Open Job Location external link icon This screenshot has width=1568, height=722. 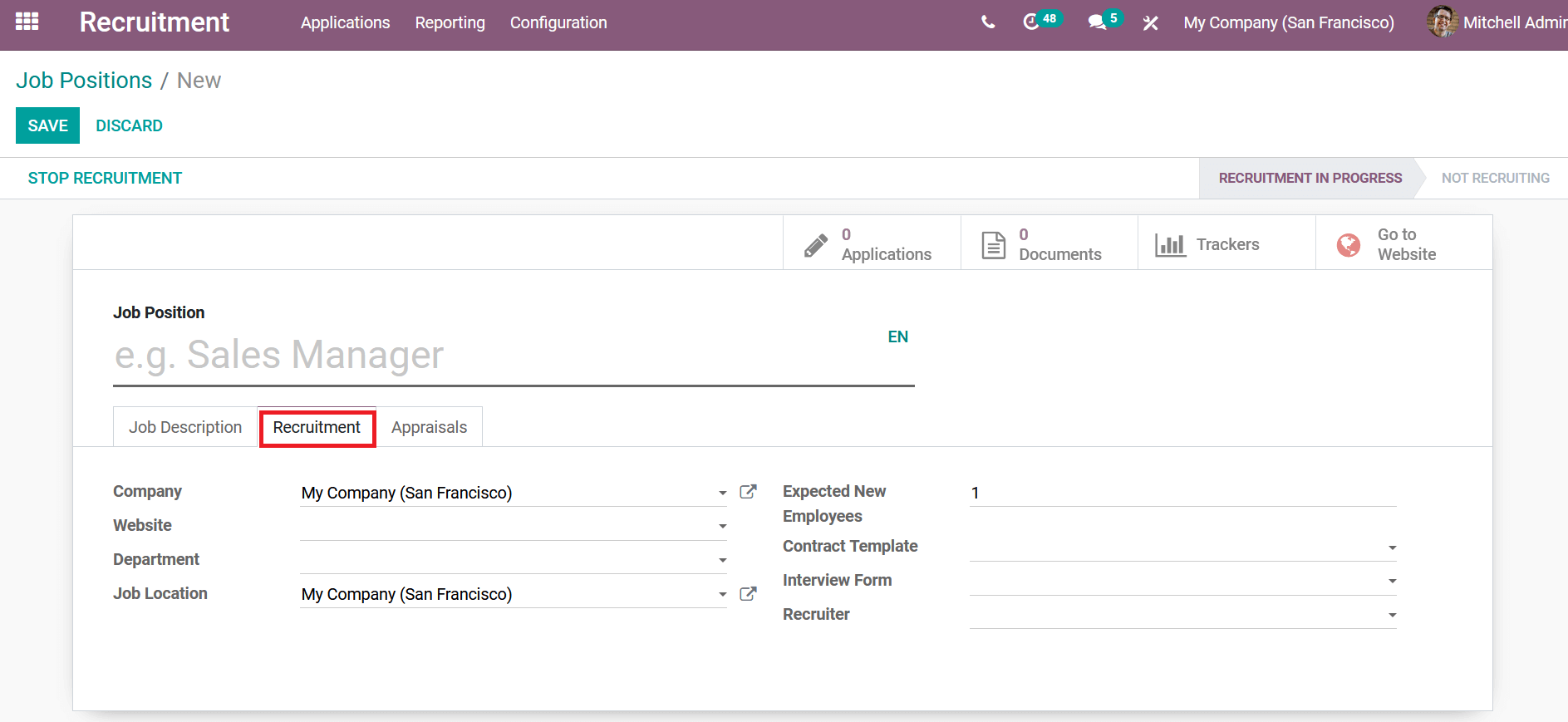(748, 593)
